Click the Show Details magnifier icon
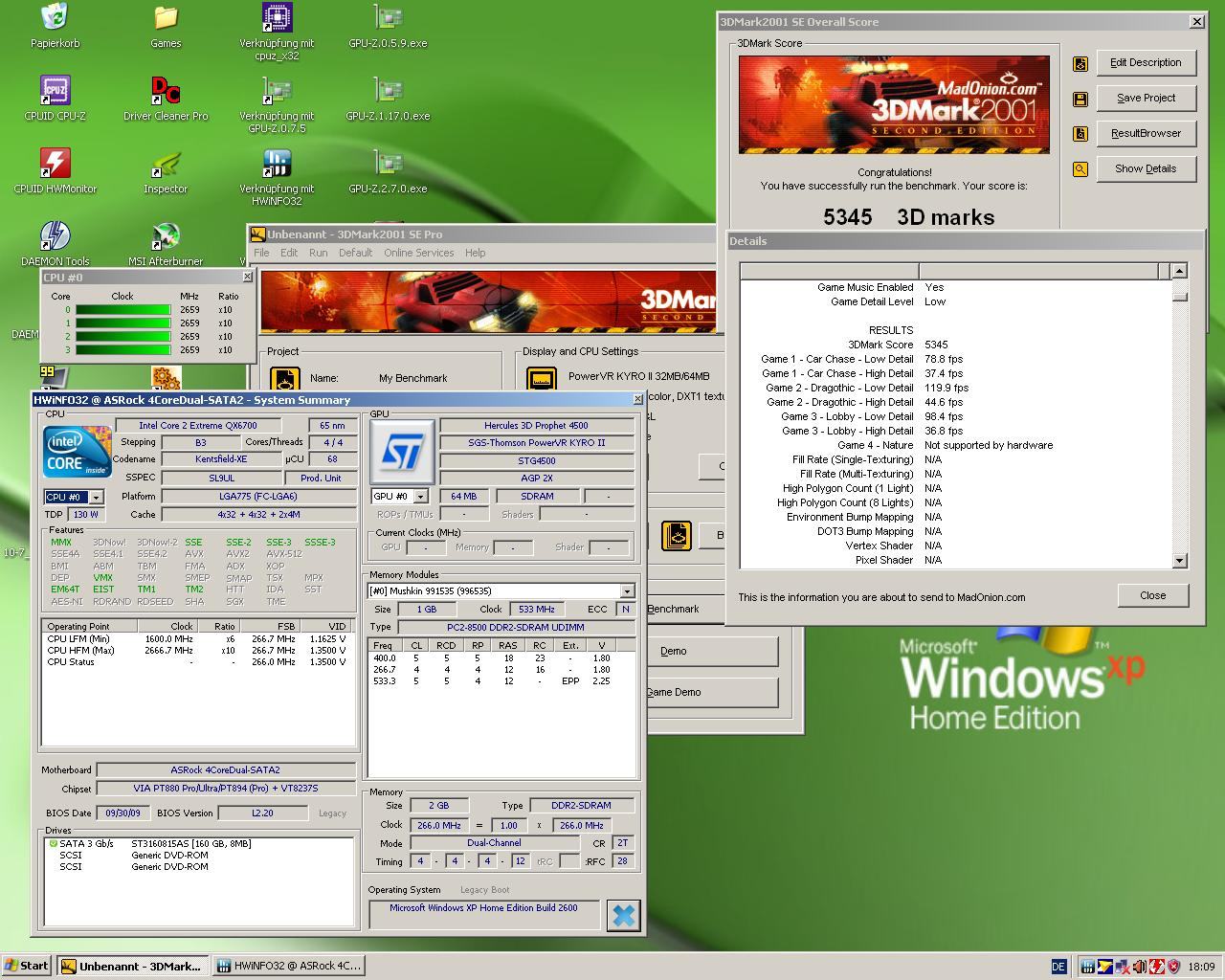 (1080, 169)
